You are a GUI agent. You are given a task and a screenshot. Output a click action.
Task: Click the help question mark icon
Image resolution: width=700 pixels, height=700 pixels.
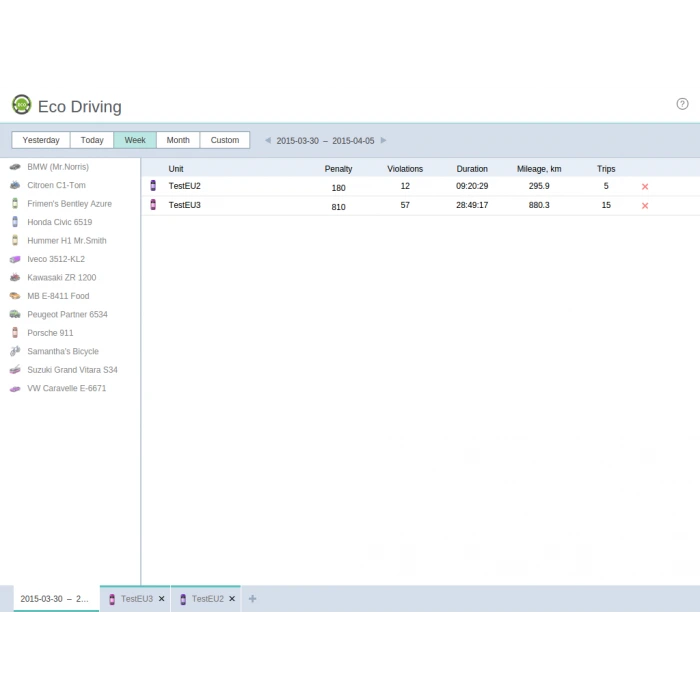[682, 104]
